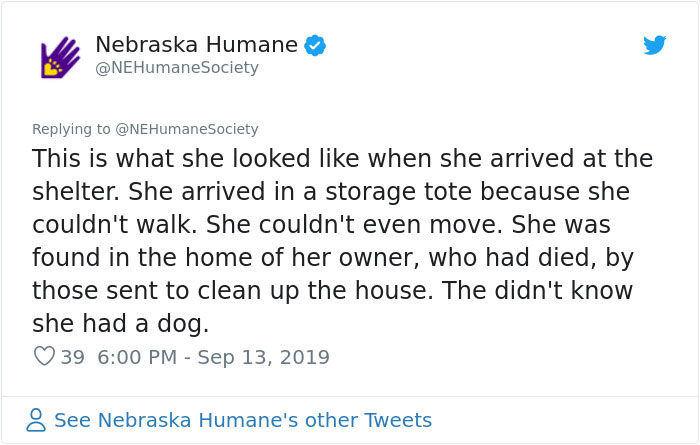Open the 6:00 PM tweet timestamp
The image size is (700, 445).
pyautogui.click(x=137, y=357)
